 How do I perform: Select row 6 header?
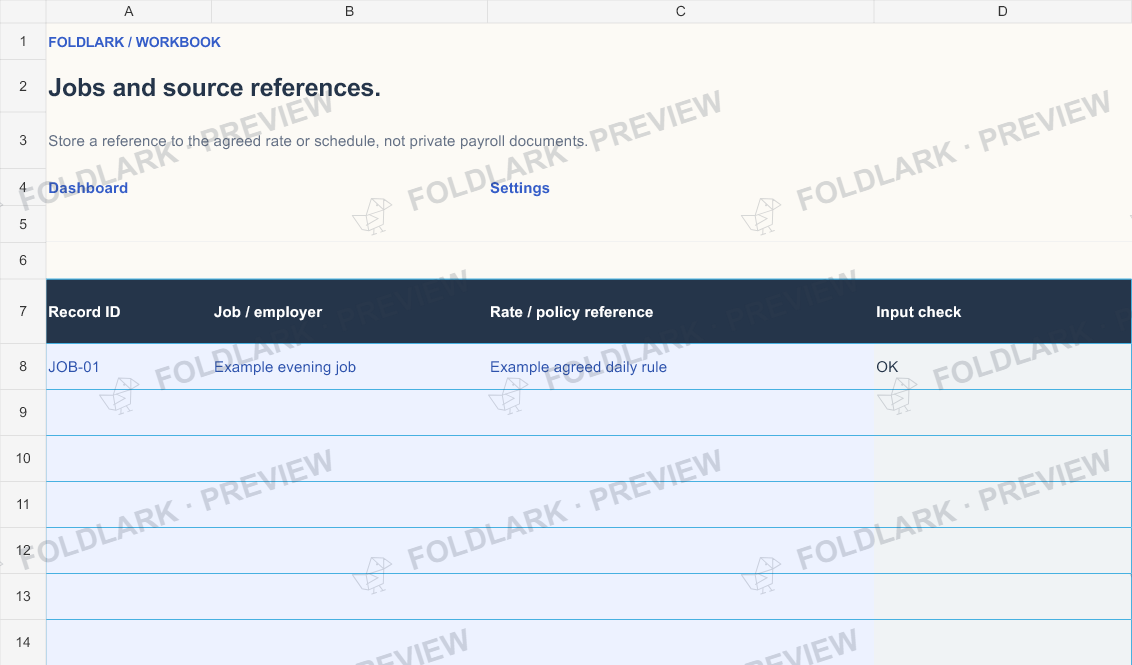point(23,260)
